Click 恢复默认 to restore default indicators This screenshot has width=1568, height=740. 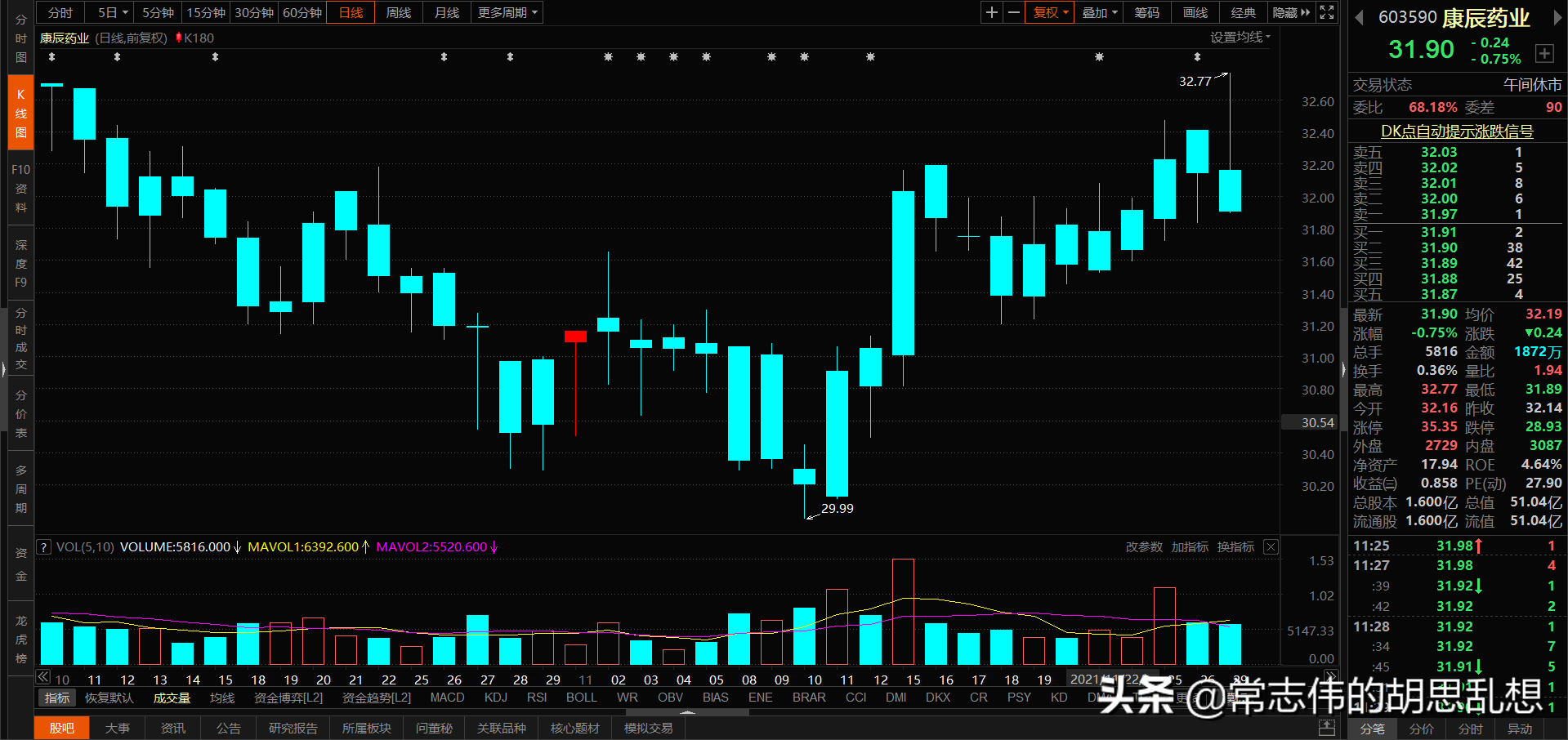108,698
